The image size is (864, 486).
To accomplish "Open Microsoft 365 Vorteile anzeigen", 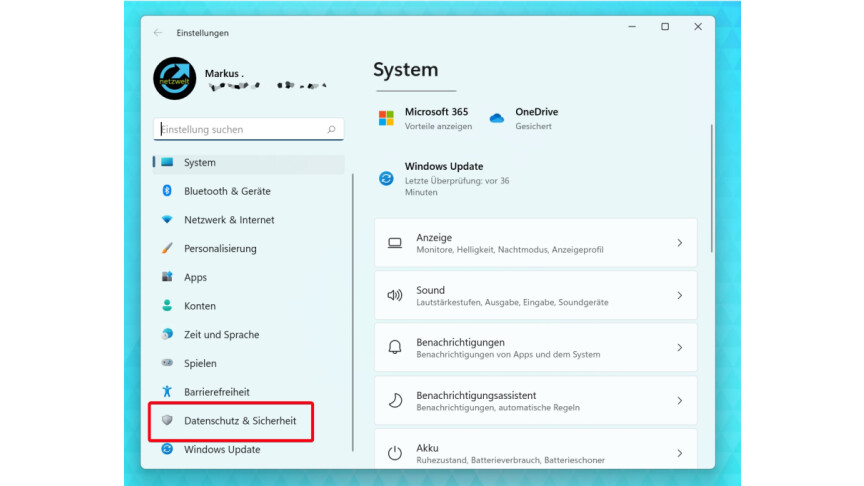I will point(425,118).
